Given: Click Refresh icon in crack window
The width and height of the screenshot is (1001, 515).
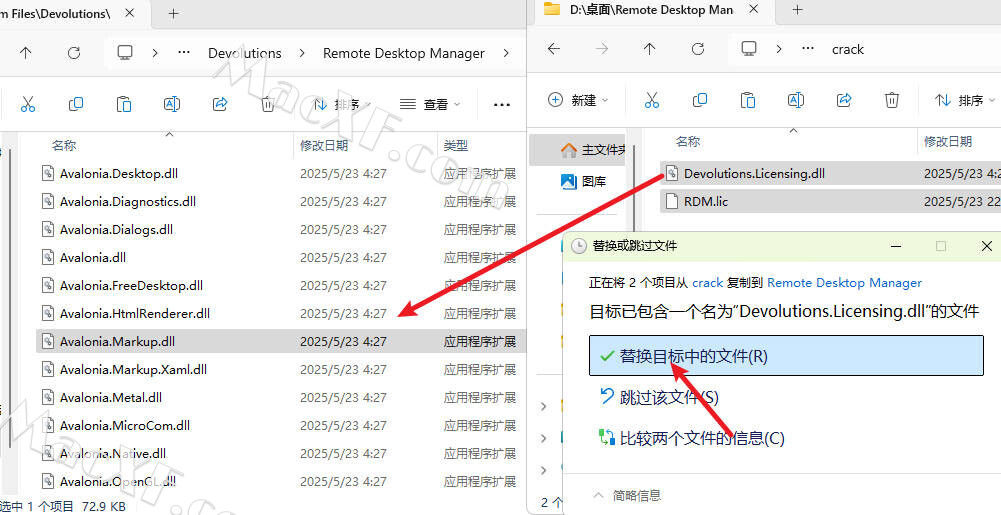Looking at the screenshot, I should [698, 49].
